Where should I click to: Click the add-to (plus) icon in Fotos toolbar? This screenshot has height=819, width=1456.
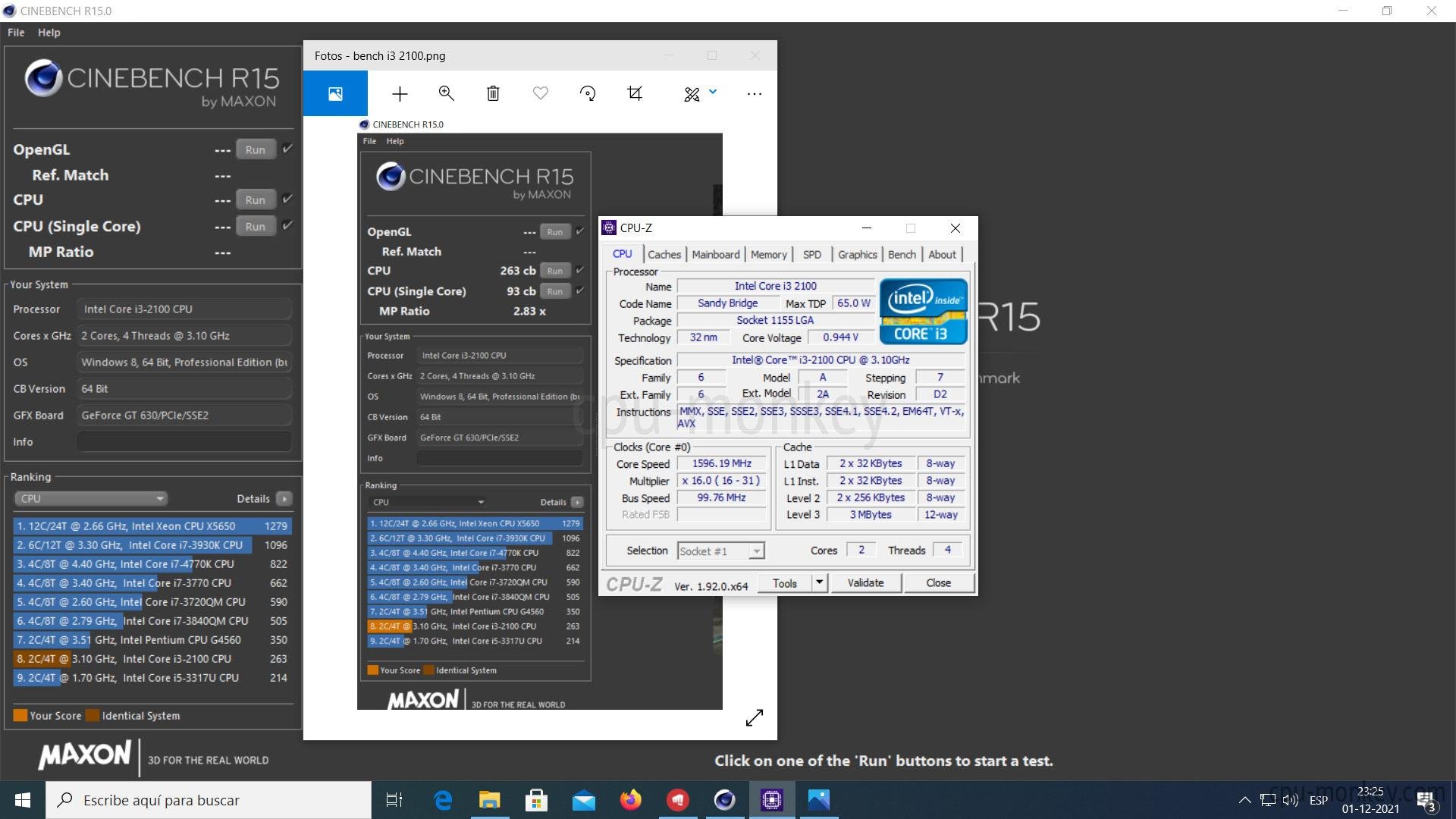coord(400,93)
